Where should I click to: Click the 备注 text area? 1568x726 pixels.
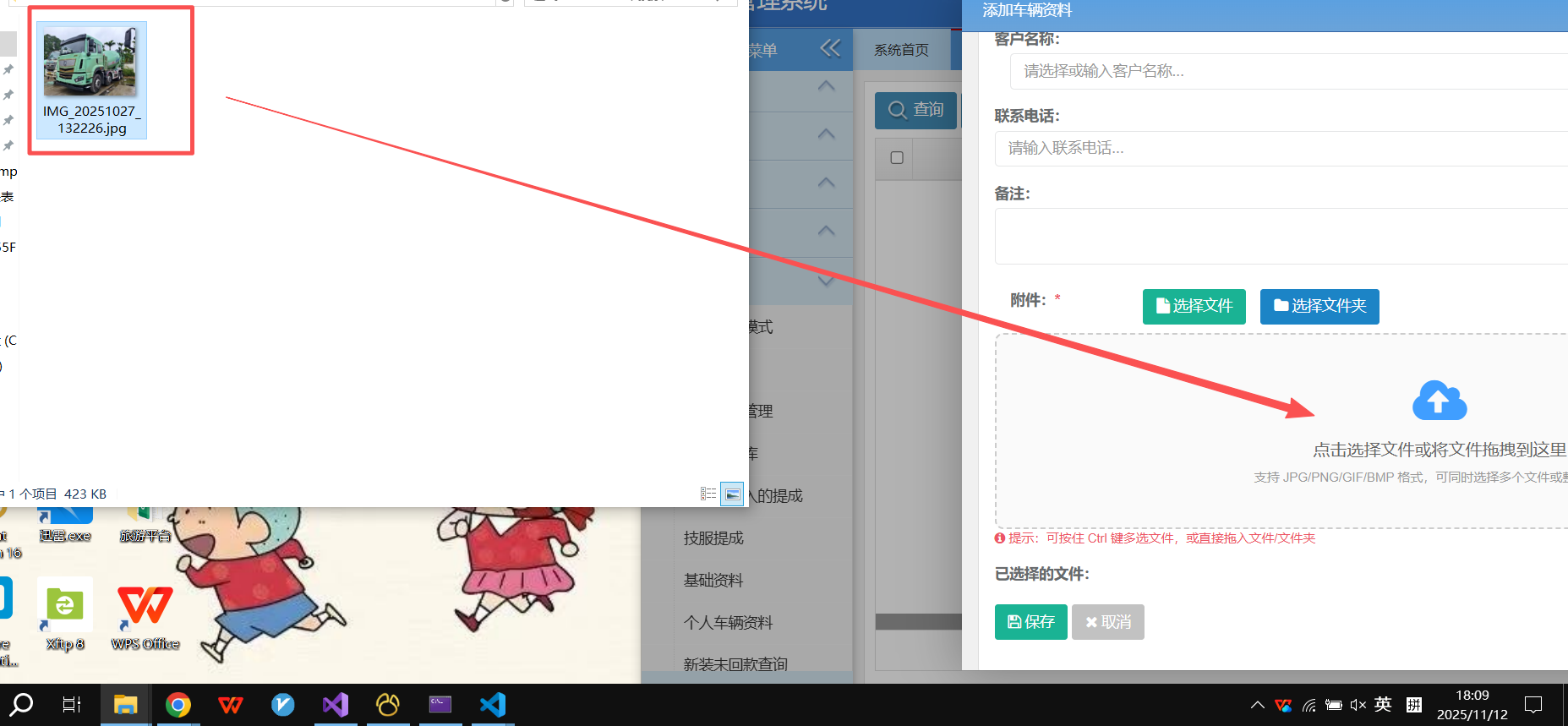(x=1281, y=236)
